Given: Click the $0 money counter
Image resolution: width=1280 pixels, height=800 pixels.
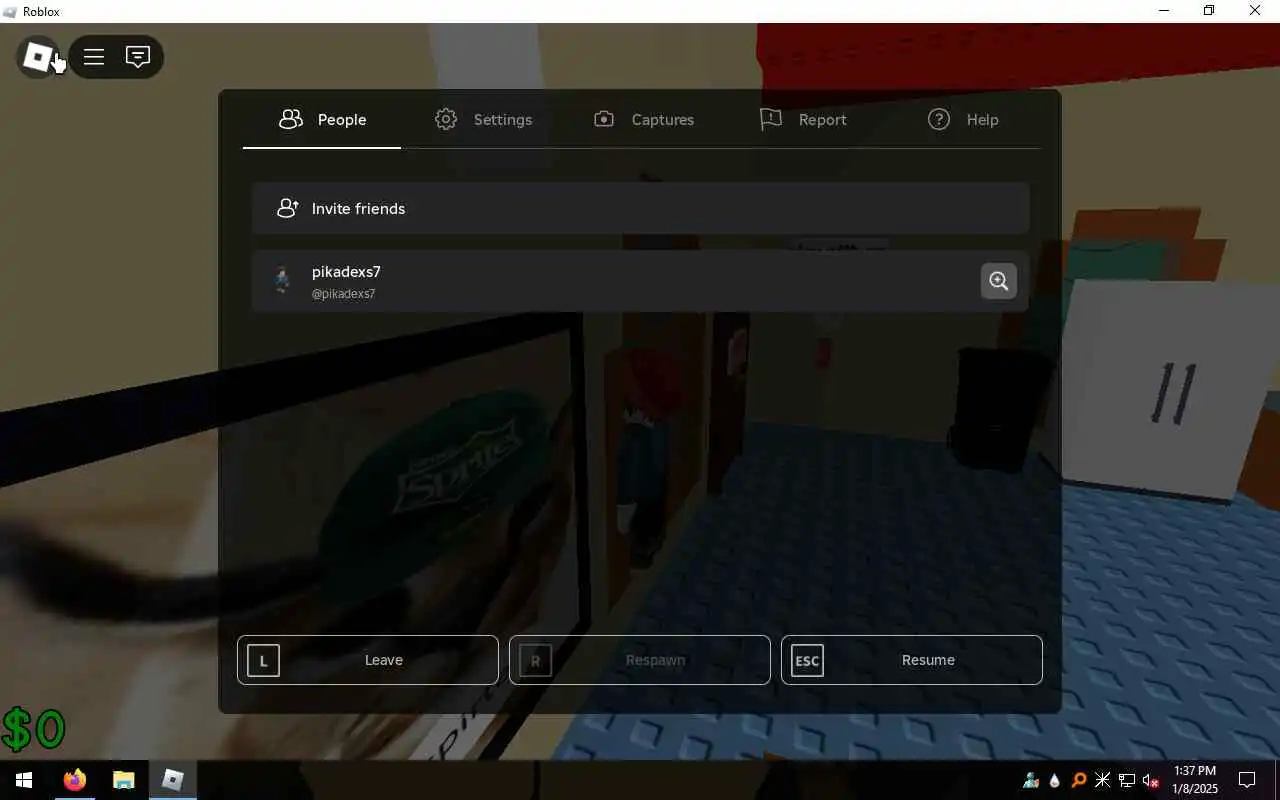Looking at the screenshot, I should pyautogui.click(x=33, y=729).
